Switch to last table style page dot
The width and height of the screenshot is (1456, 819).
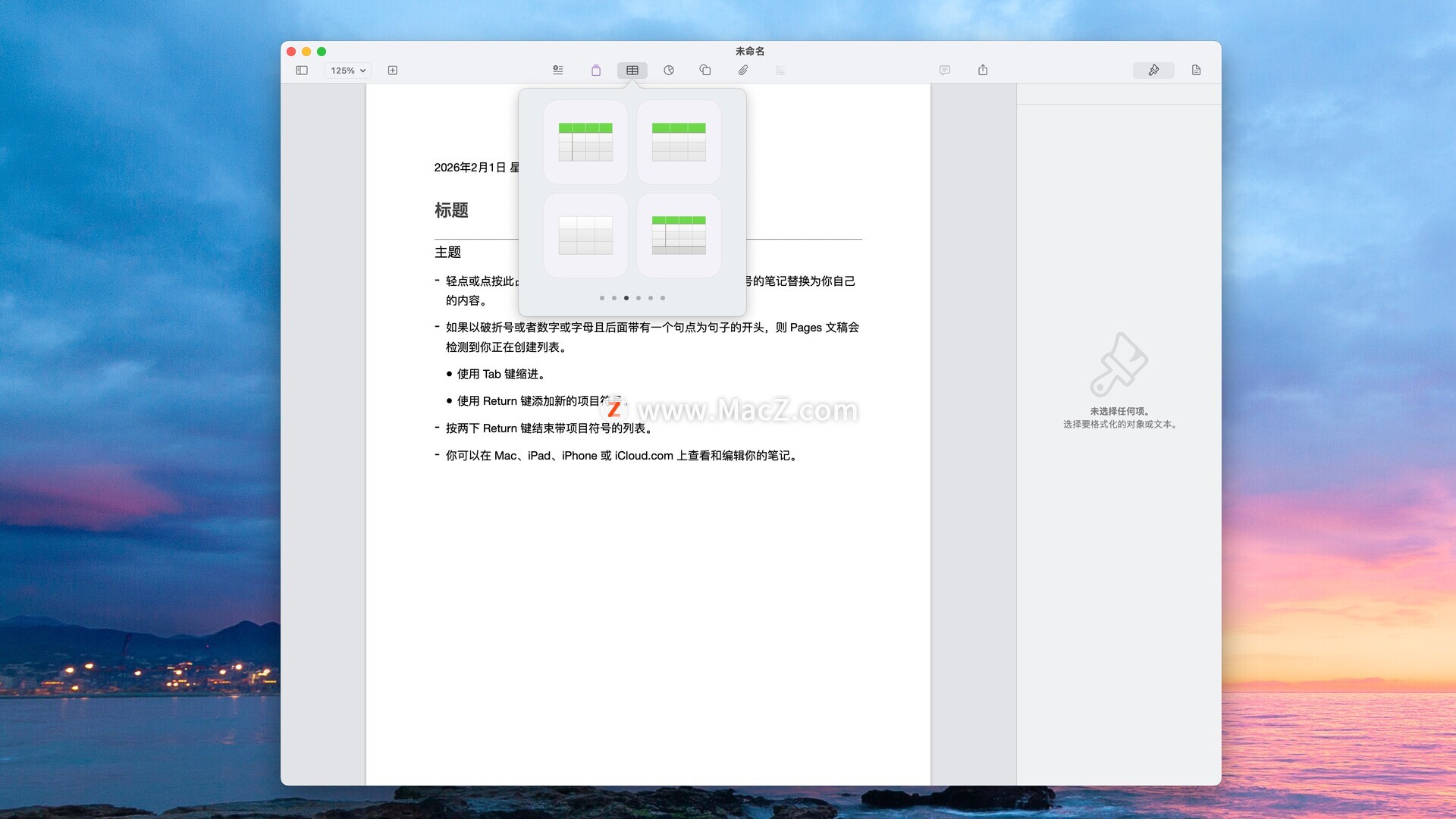click(663, 298)
